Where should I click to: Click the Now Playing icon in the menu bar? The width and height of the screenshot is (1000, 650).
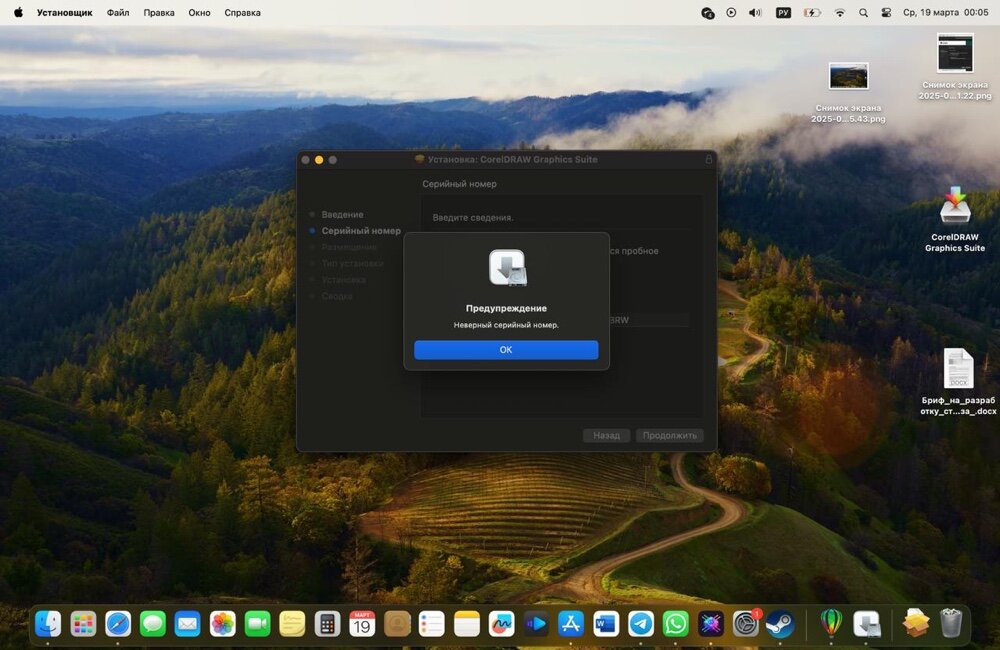click(x=731, y=12)
